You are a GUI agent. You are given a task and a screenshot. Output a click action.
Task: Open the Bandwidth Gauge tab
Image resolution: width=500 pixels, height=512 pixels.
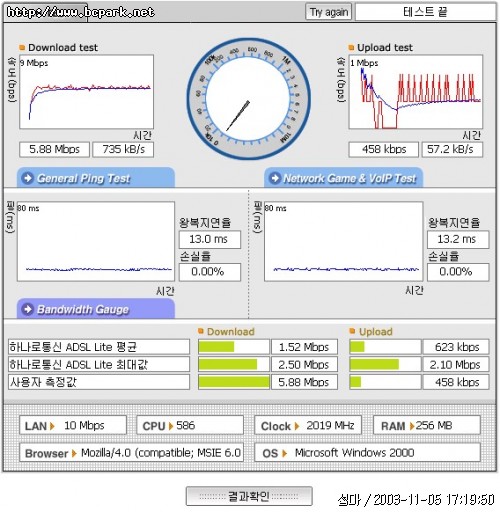[x=96, y=309]
